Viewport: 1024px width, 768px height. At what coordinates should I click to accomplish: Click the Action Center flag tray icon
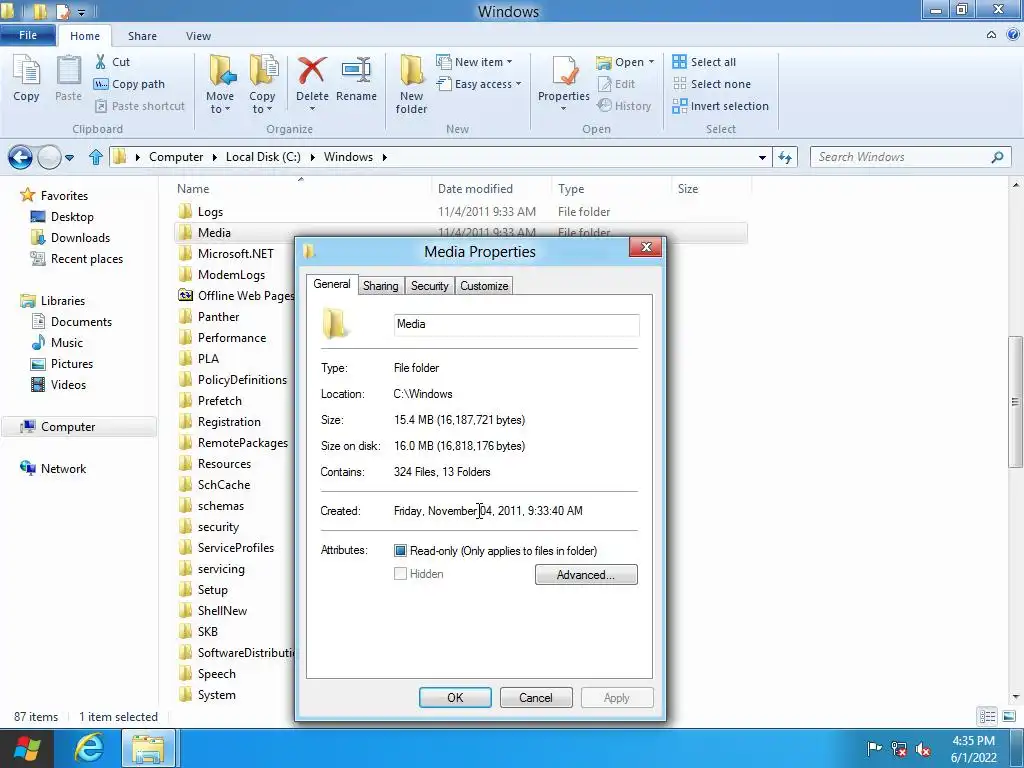874,748
